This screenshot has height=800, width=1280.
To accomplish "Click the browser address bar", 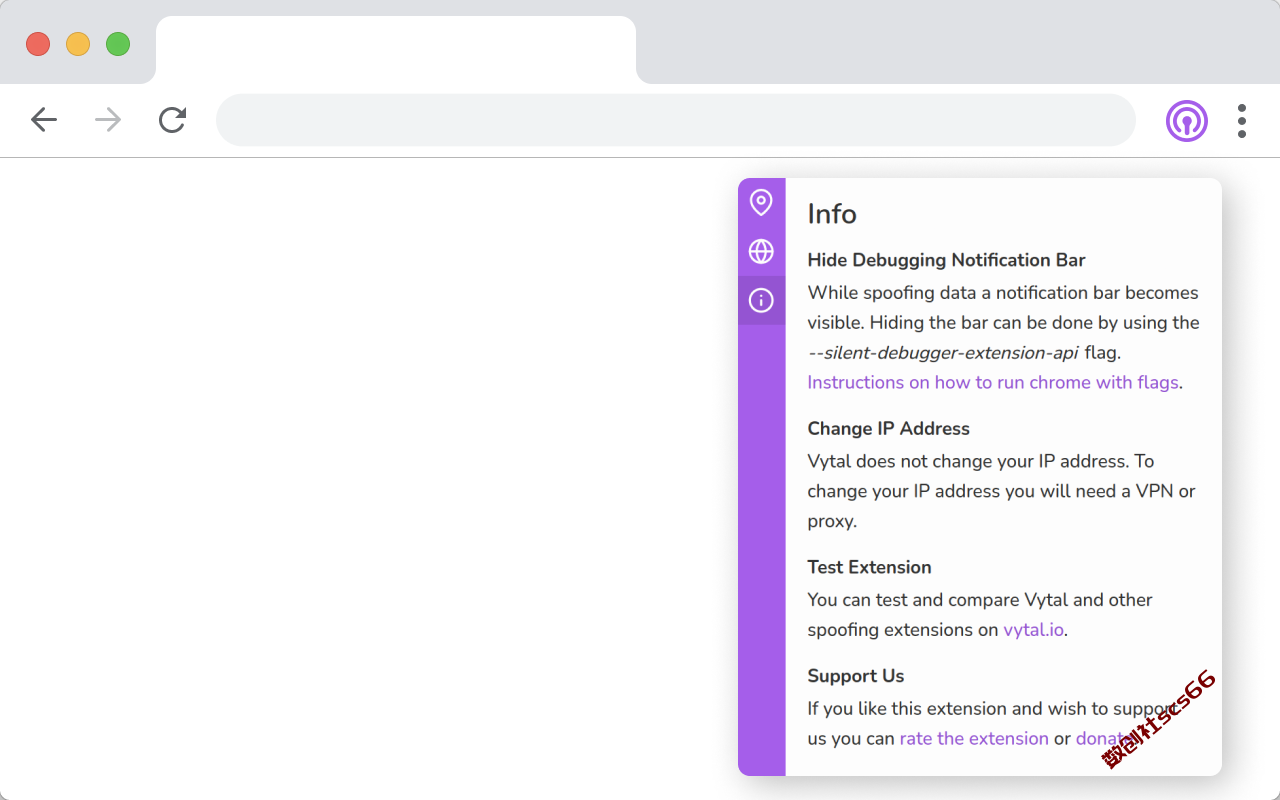I will 676,120.
